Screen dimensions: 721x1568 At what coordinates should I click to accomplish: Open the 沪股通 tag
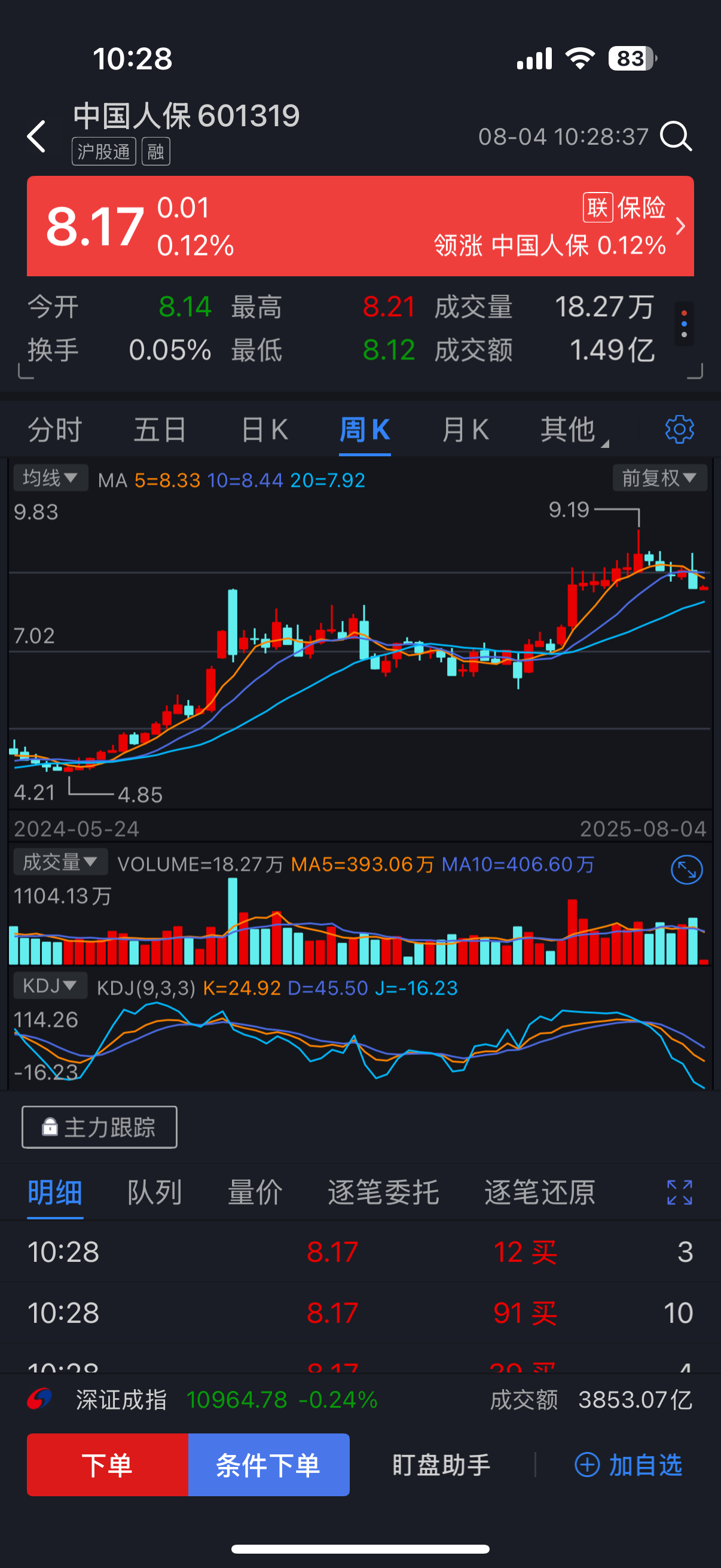click(104, 151)
